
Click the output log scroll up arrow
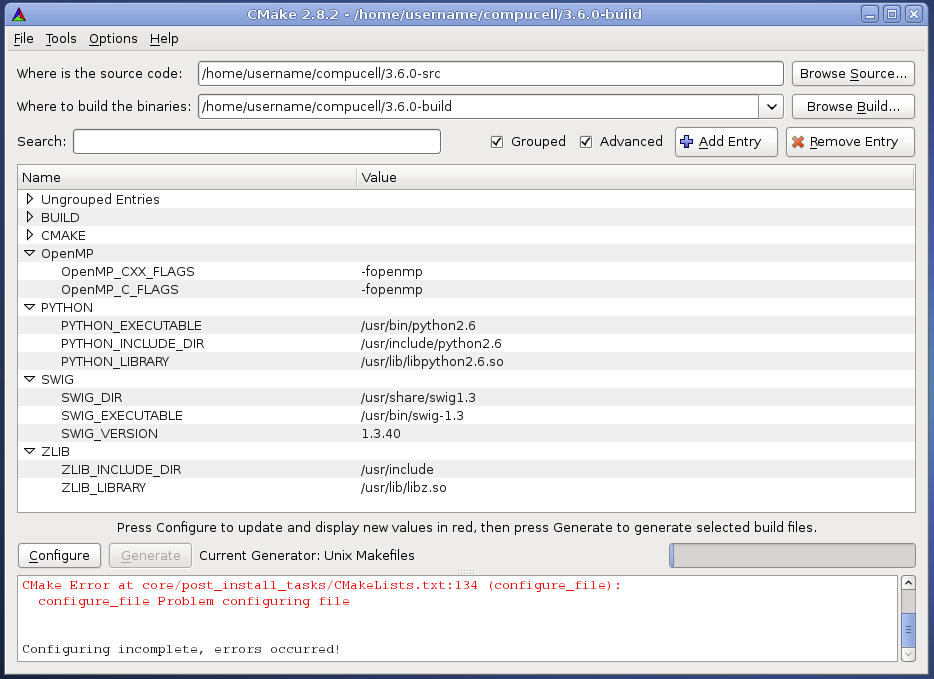[x=908, y=584]
